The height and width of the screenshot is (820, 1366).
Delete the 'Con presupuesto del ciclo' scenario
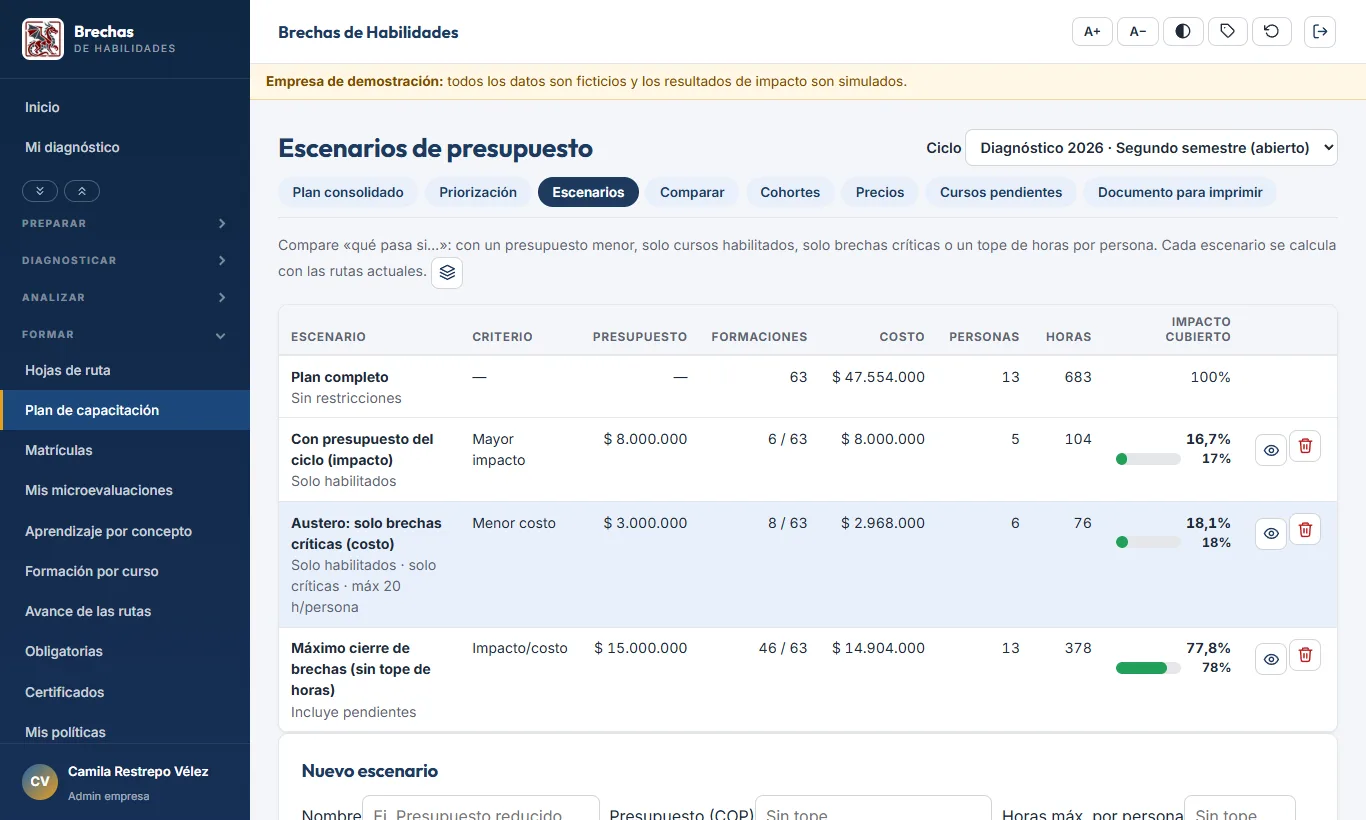click(1305, 446)
